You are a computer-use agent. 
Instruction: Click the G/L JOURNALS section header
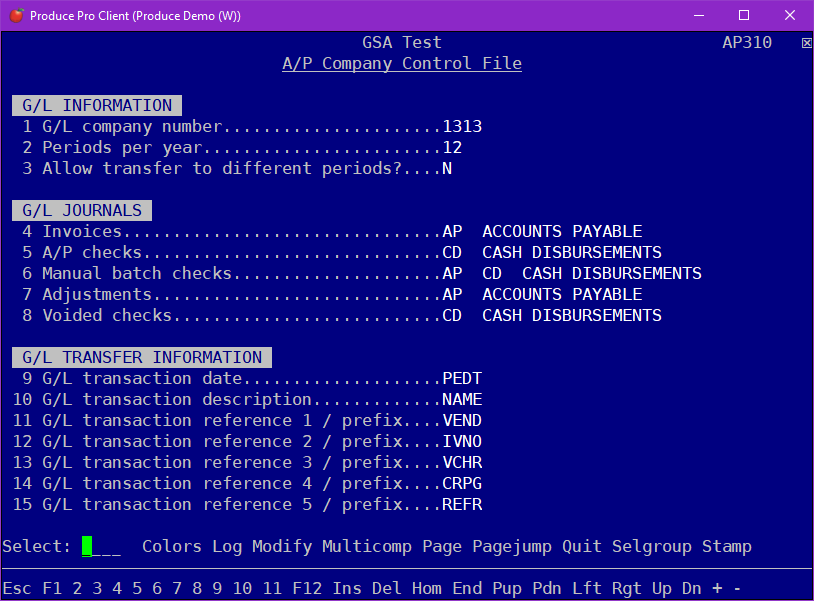[x=82, y=210]
